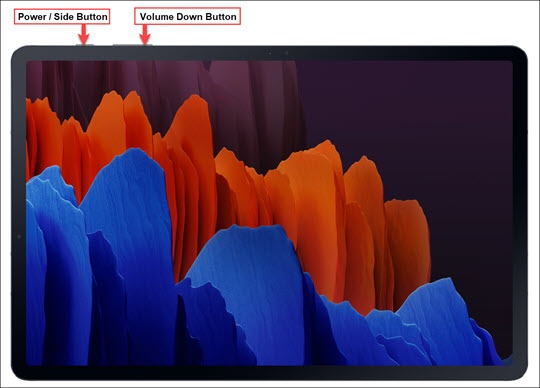The image size is (540, 388).
Task: Tap the physical power key on tablet edge
Action: pos(85,44)
